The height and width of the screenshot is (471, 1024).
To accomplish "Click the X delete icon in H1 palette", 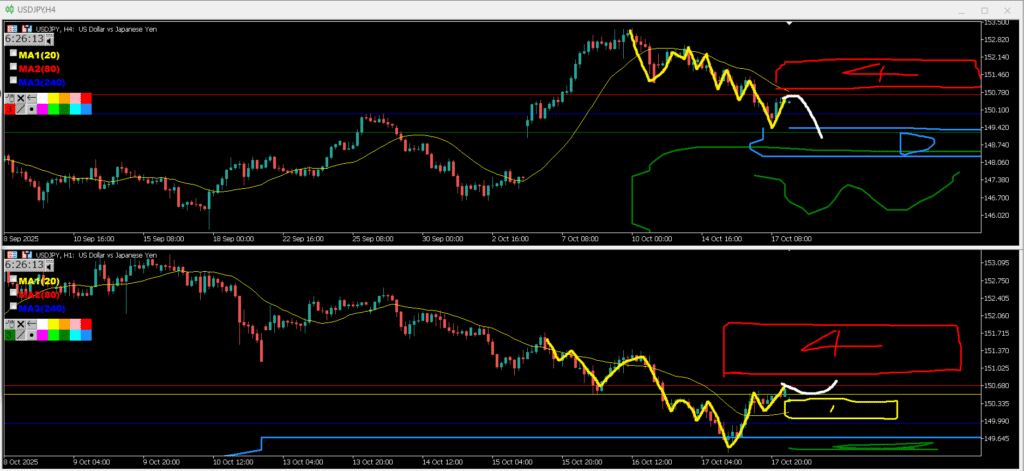I will [21, 325].
